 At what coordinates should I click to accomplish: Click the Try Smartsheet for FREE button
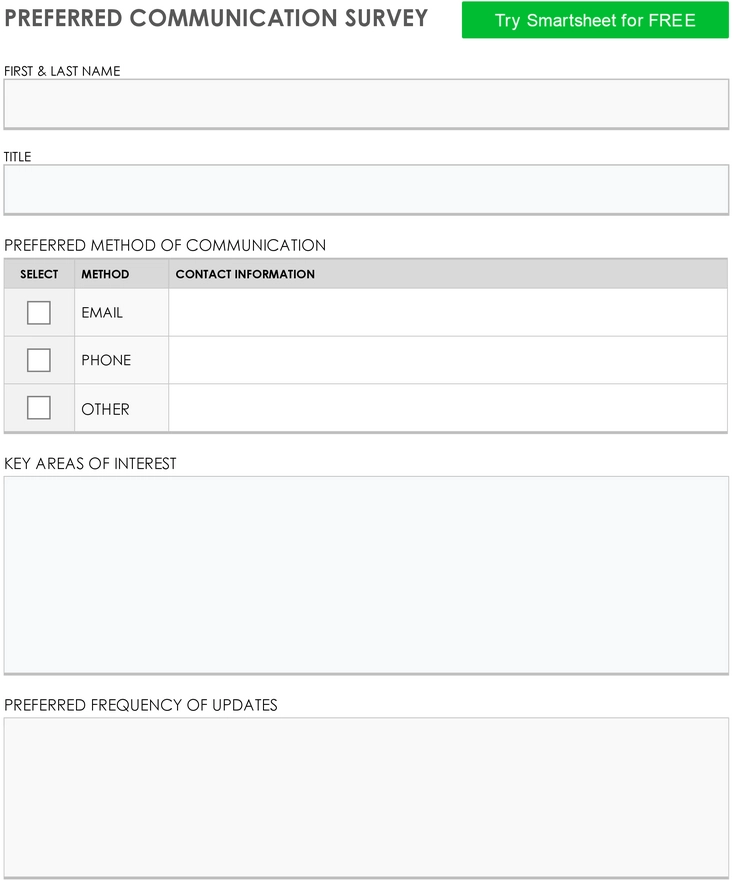595,20
